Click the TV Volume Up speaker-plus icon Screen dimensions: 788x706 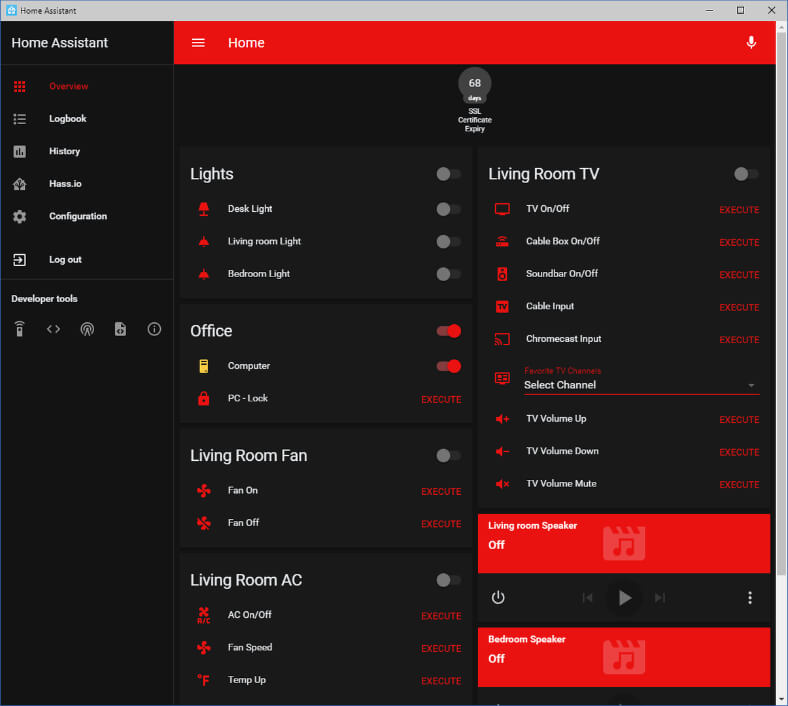pos(502,419)
